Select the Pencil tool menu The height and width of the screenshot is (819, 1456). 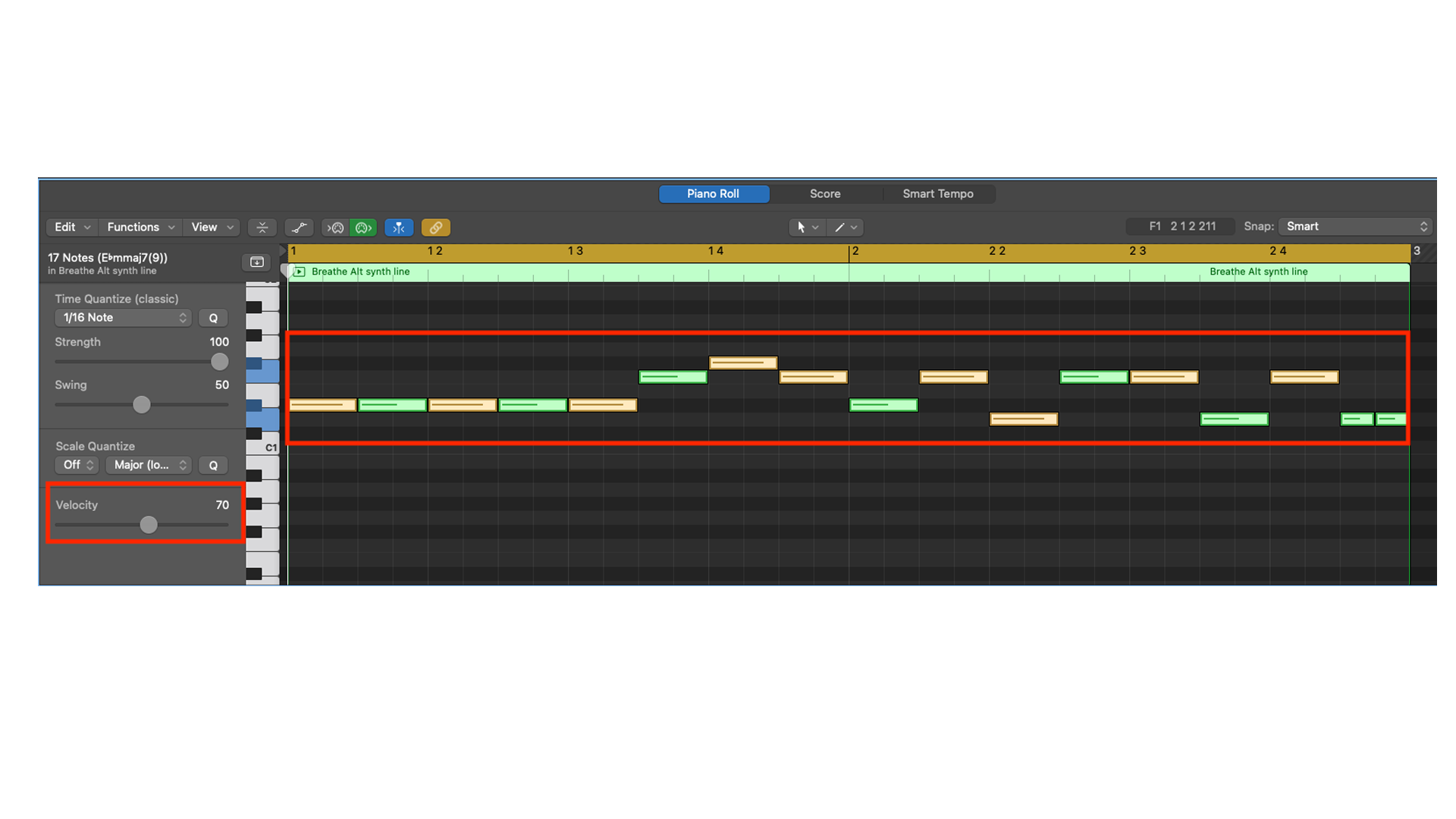845,227
